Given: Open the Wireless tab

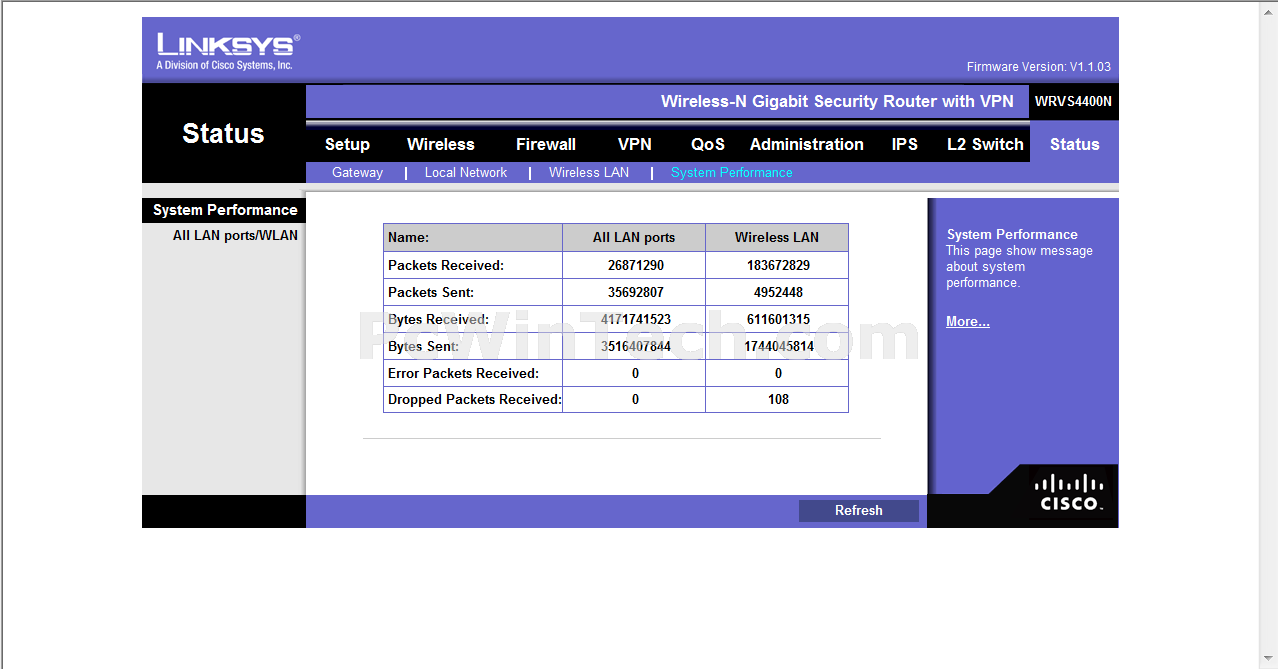Looking at the screenshot, I should pyautogui.click(x=441, y=144).
